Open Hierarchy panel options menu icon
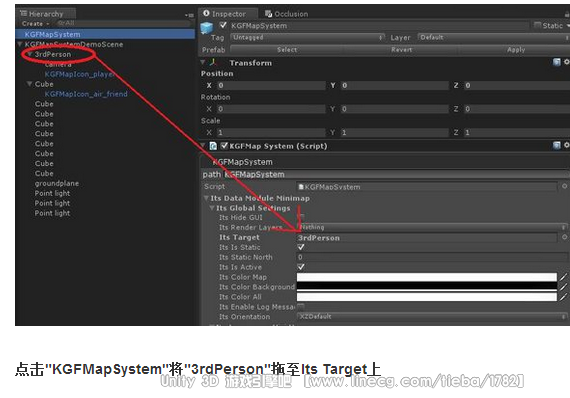Image resolution: width=570 pixels, height=398 pixels. coord(189,15)
